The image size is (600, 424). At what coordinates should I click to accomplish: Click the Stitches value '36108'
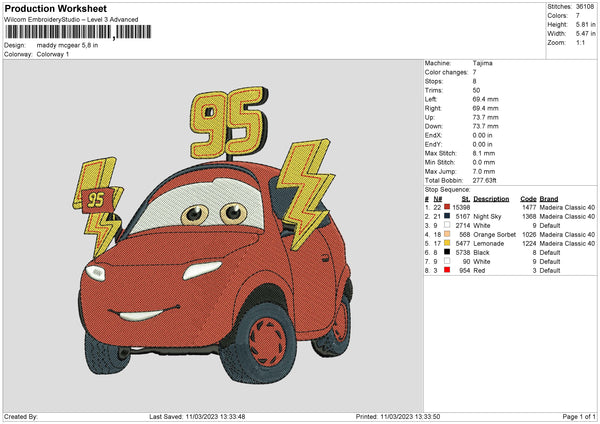click(585, 7)
